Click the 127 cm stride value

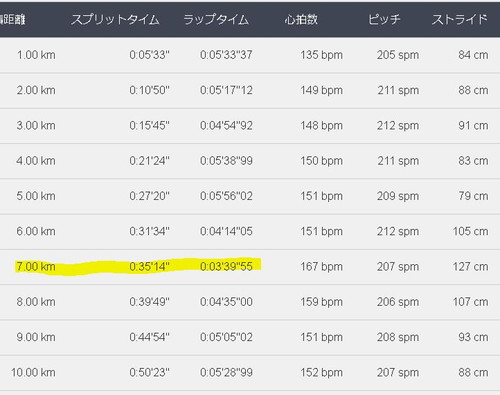coord(470,267)
